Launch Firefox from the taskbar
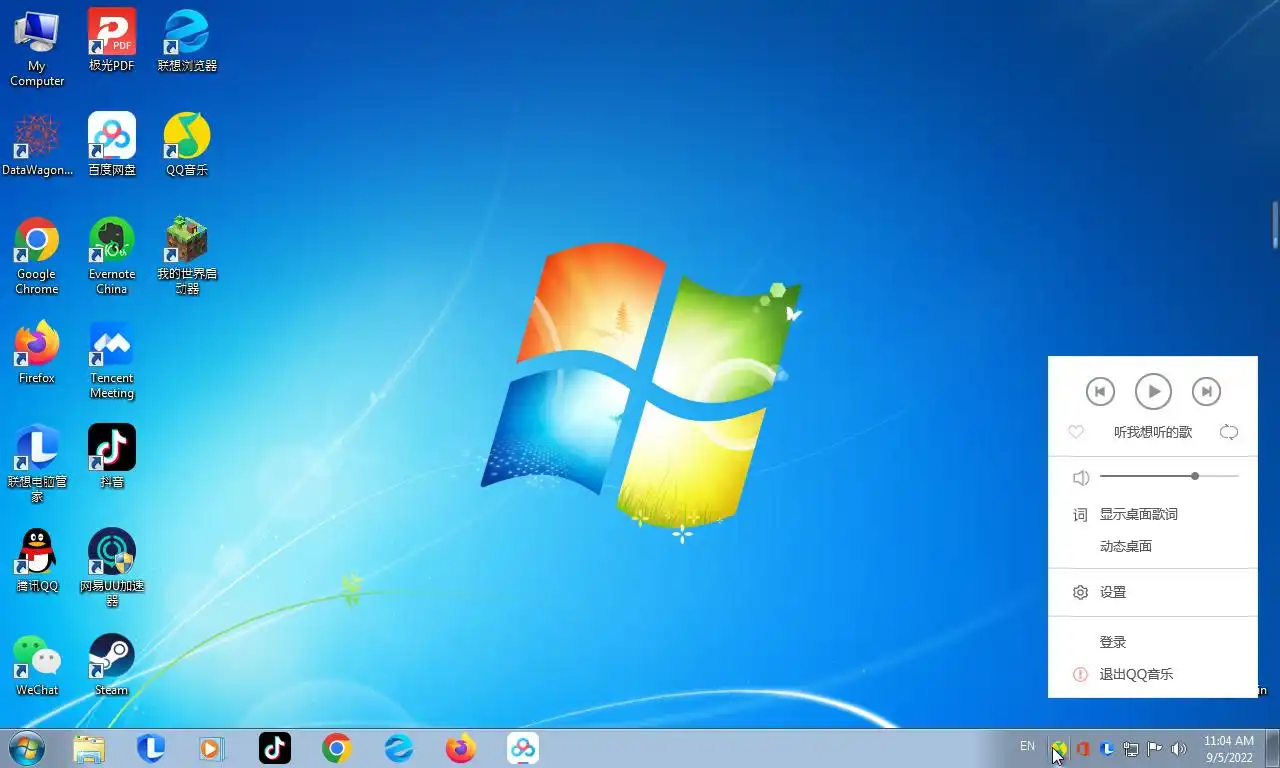This screenshot has height=768, width=1280. [x=461, y=748]
